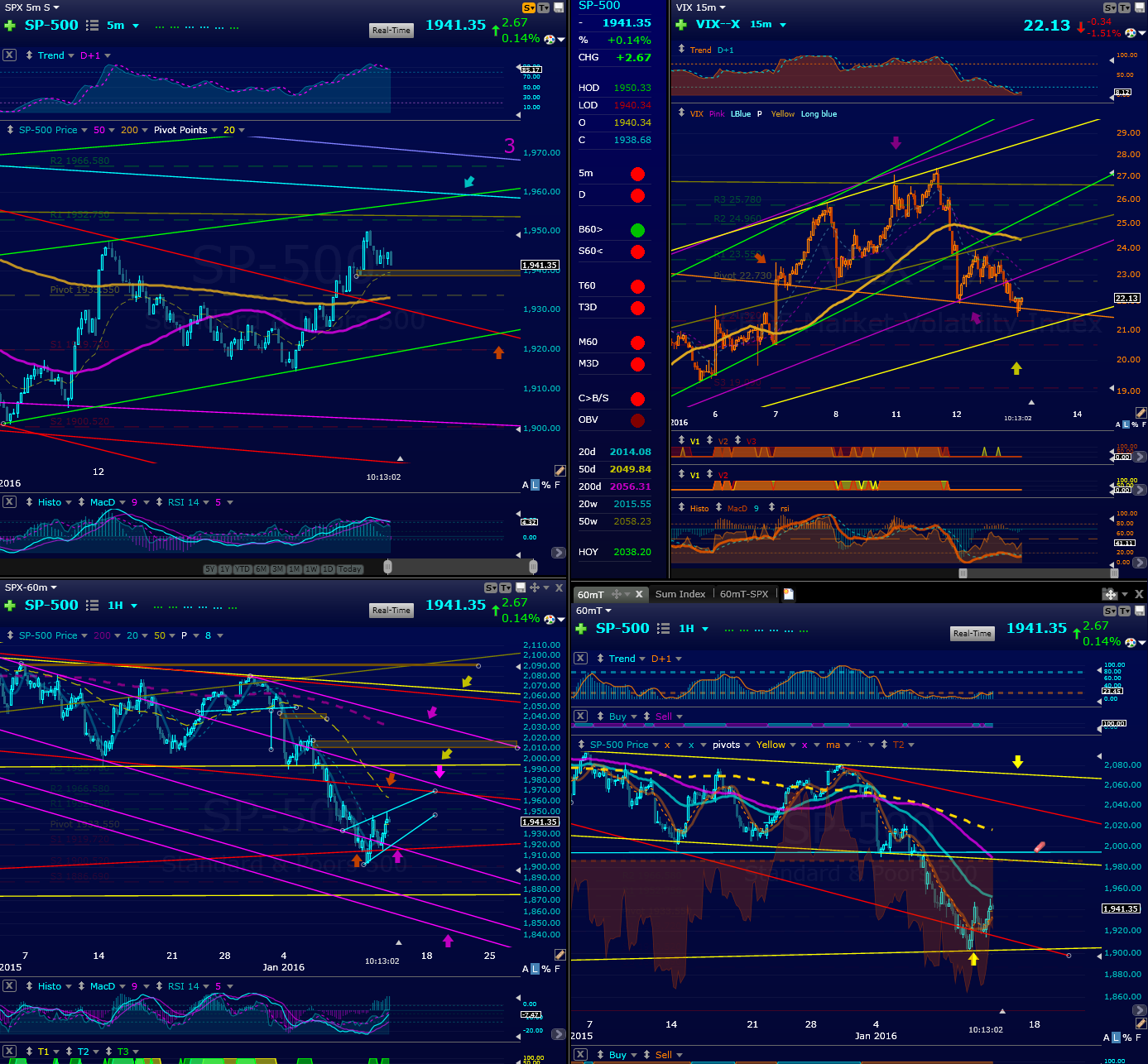Switch to the 60mT-SPX tab
The width and height of the screenshot is (1148, 1064).
click(744, 594)
